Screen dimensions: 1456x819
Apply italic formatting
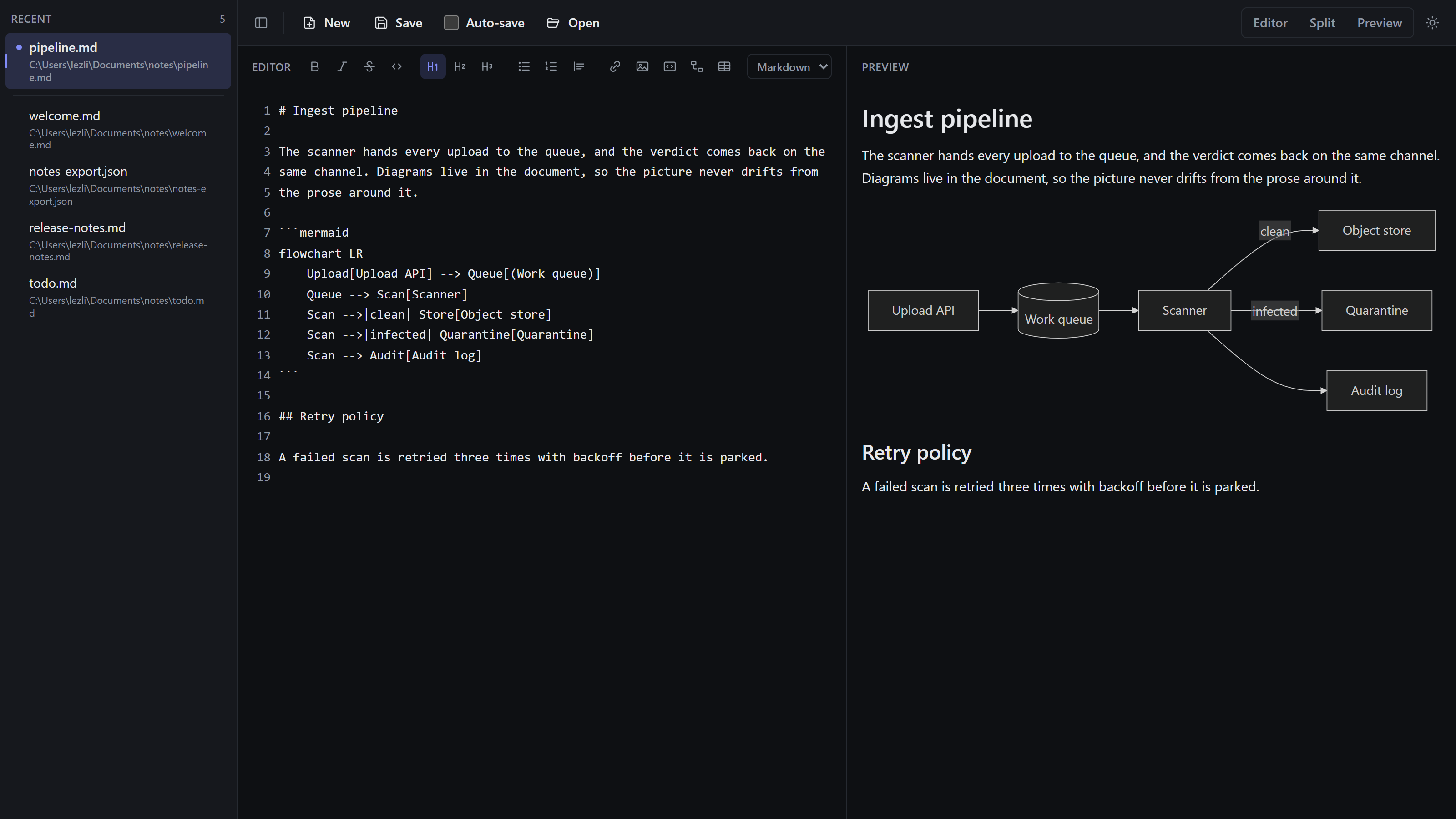click(x=342, y=67)
